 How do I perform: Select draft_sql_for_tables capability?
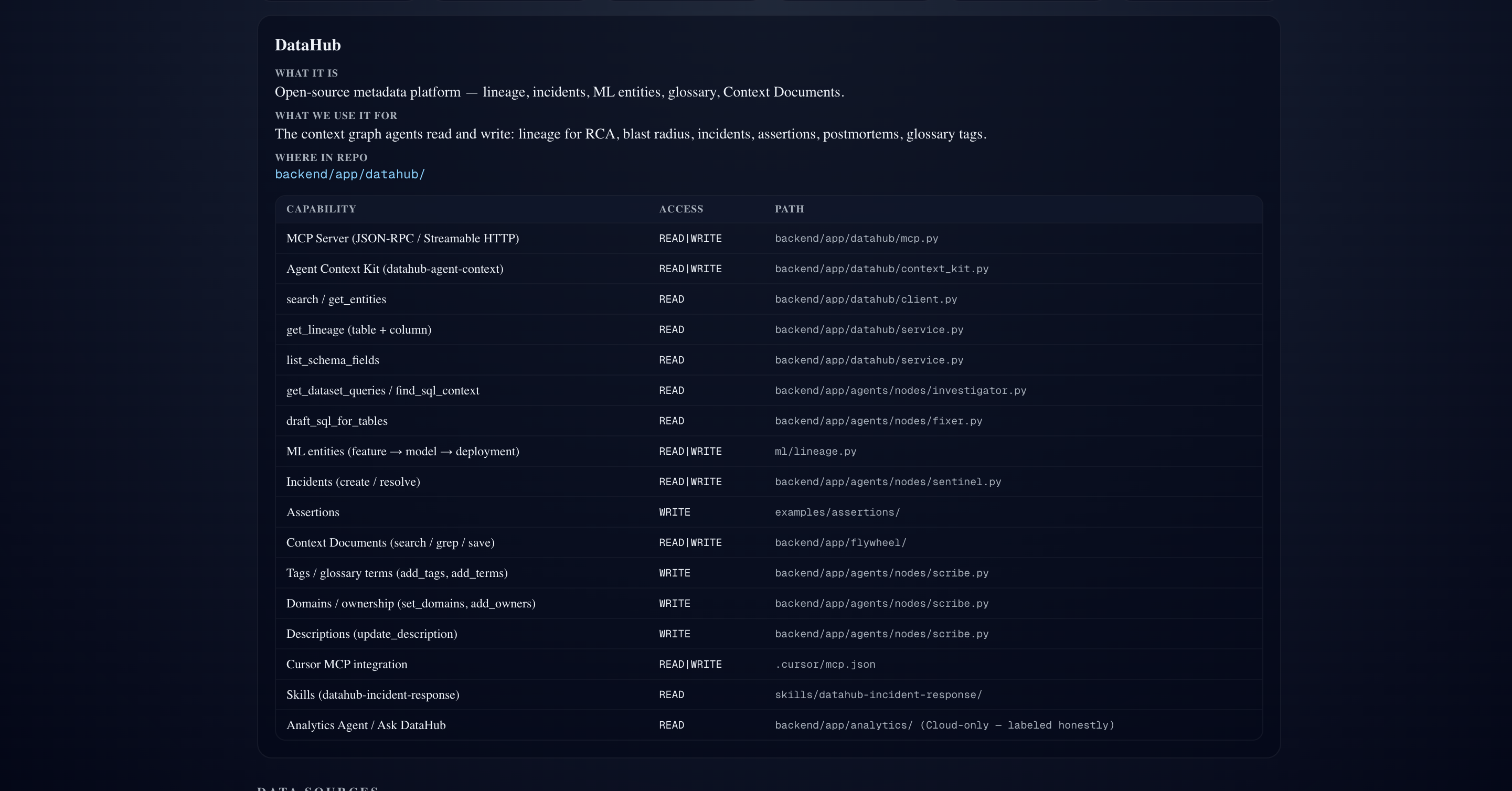click(x=337, y=421)
